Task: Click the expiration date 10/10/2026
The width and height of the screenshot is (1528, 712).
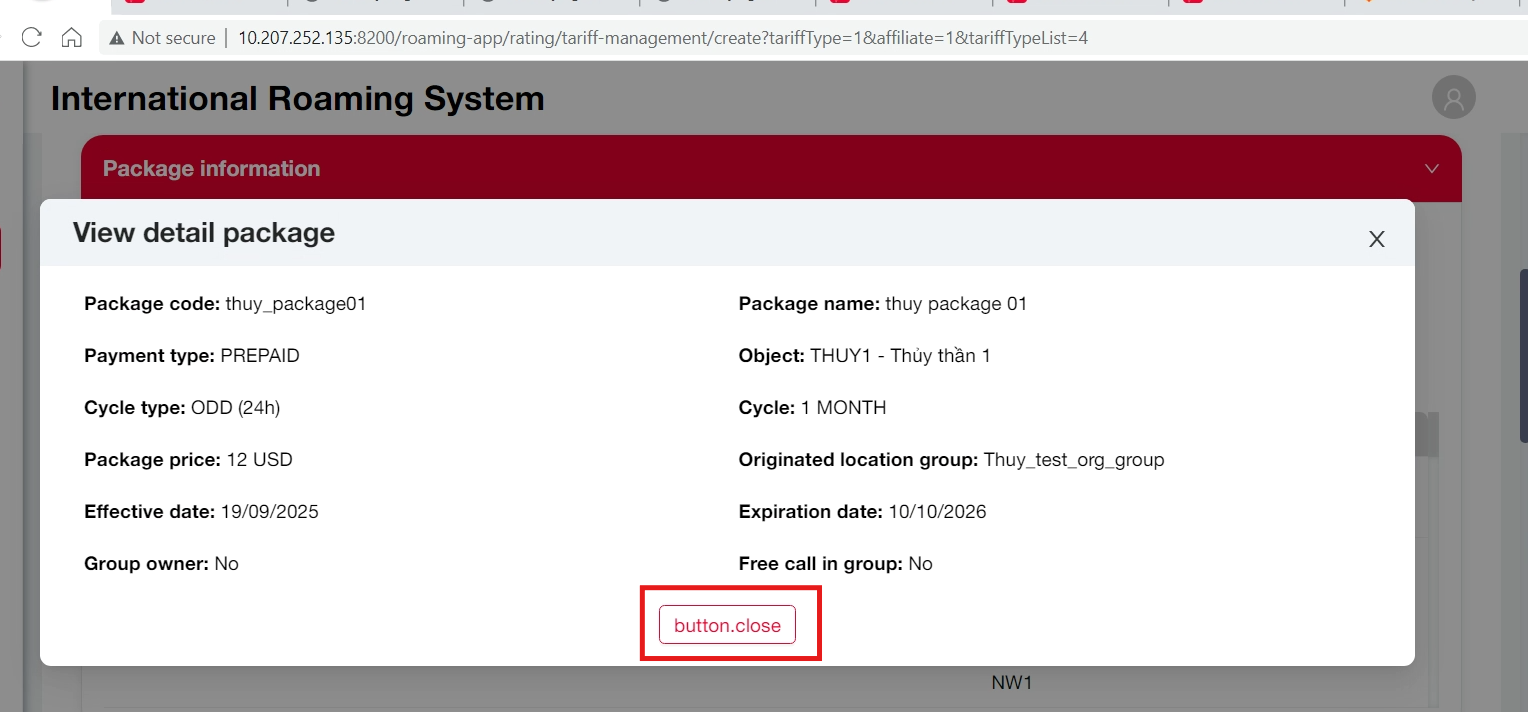Action: (936, 512)
